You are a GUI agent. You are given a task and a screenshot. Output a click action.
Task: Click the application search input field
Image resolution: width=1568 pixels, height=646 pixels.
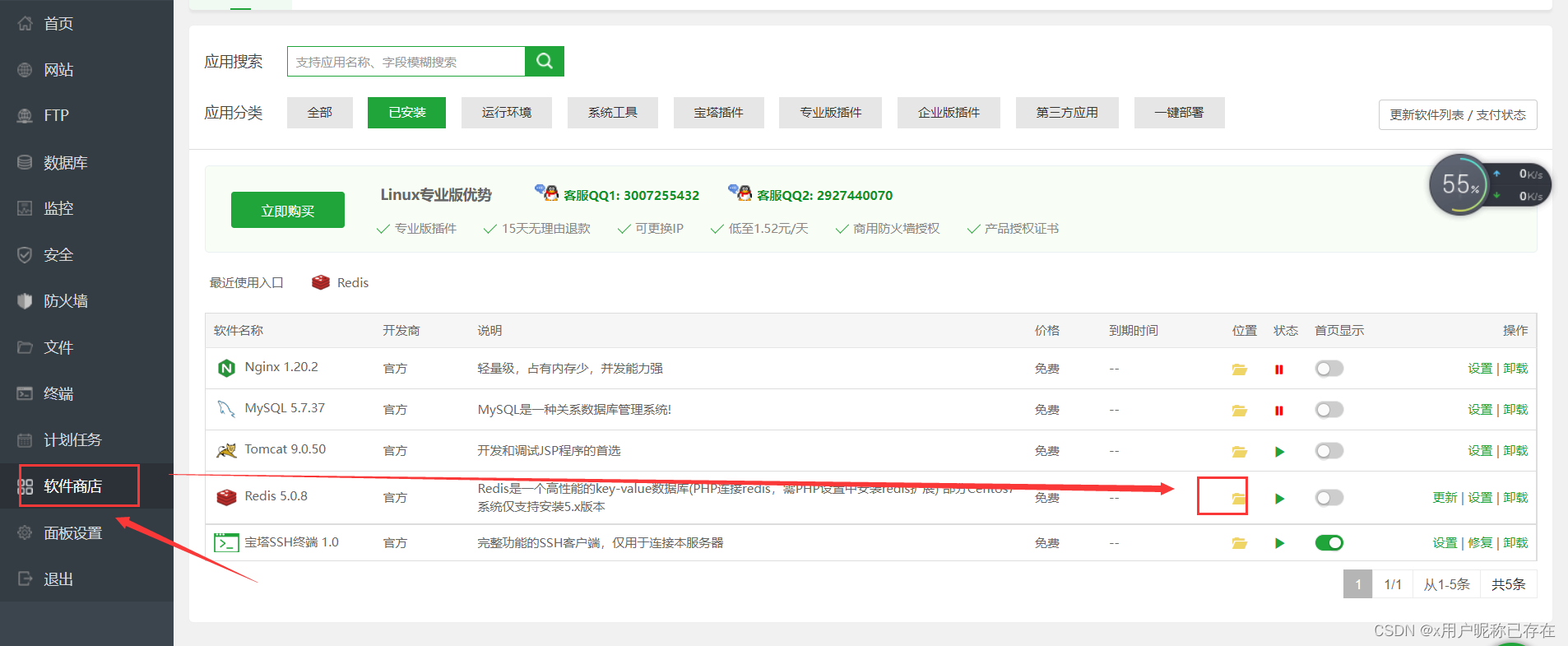point(406,62)
